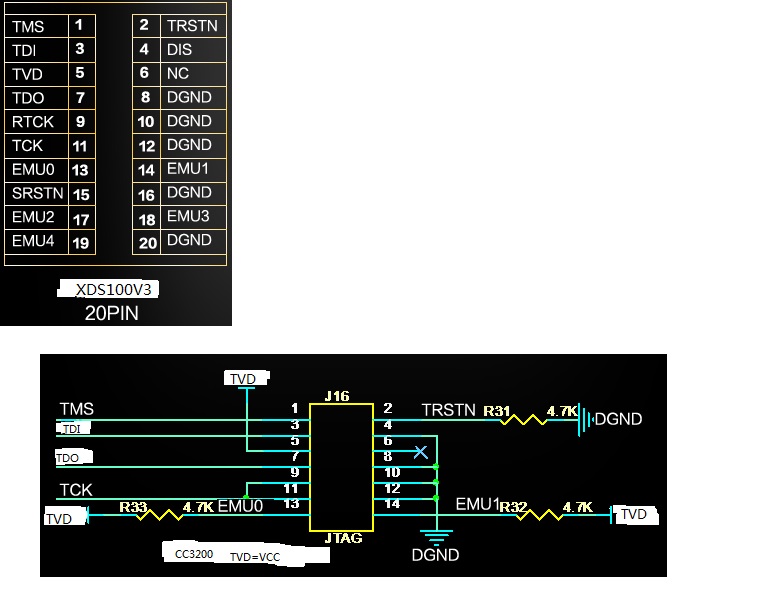Select the TRSTN cell in the pinout table
This screenshot has width=768, height=614.
(x=193, y=26)
